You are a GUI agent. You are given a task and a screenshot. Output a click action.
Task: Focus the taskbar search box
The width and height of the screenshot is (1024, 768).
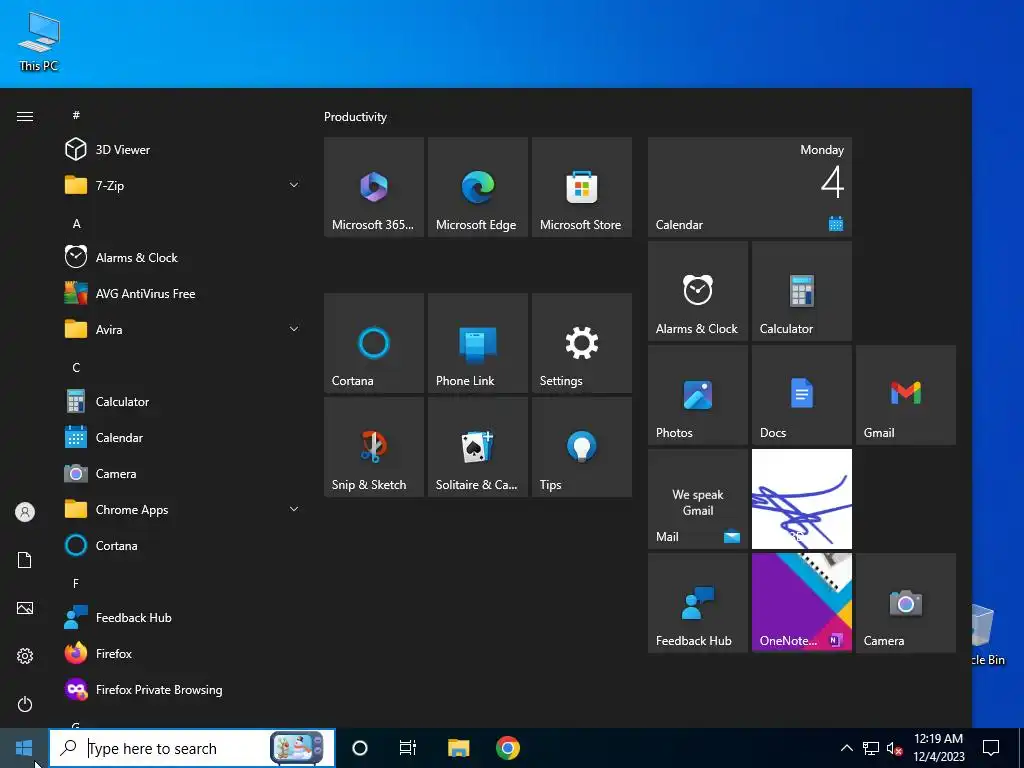192,748
